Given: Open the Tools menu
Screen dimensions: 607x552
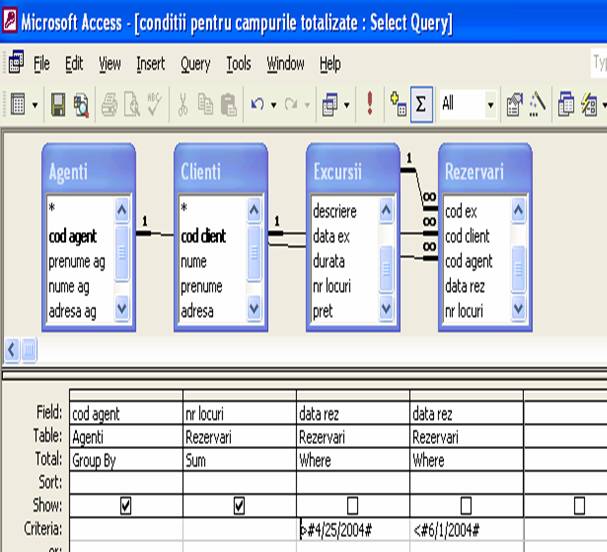Looking at the screenshot, I should click(238, 64).
